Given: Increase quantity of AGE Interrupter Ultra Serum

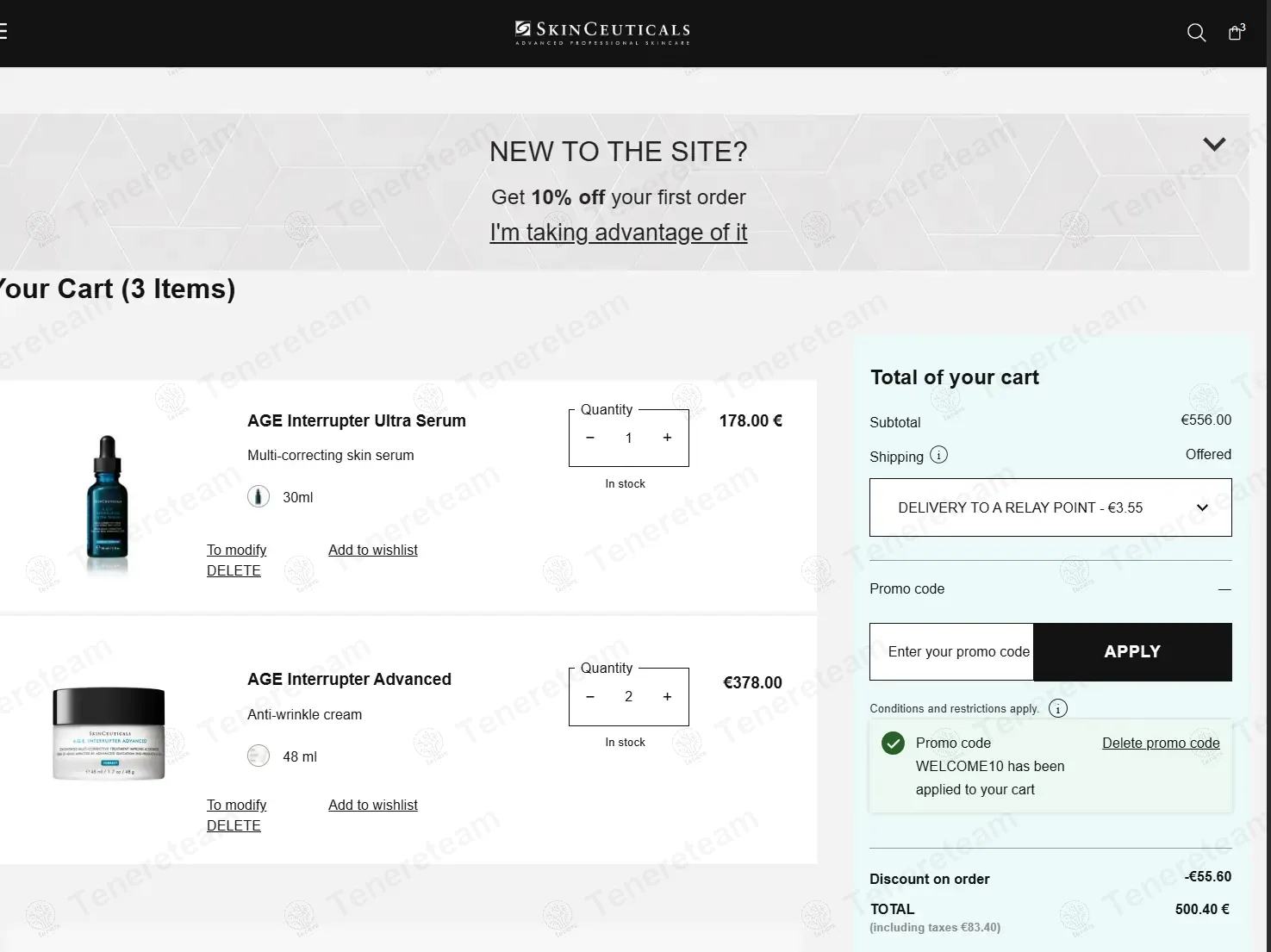Looking at the screenshot, I should pos(667,438).
